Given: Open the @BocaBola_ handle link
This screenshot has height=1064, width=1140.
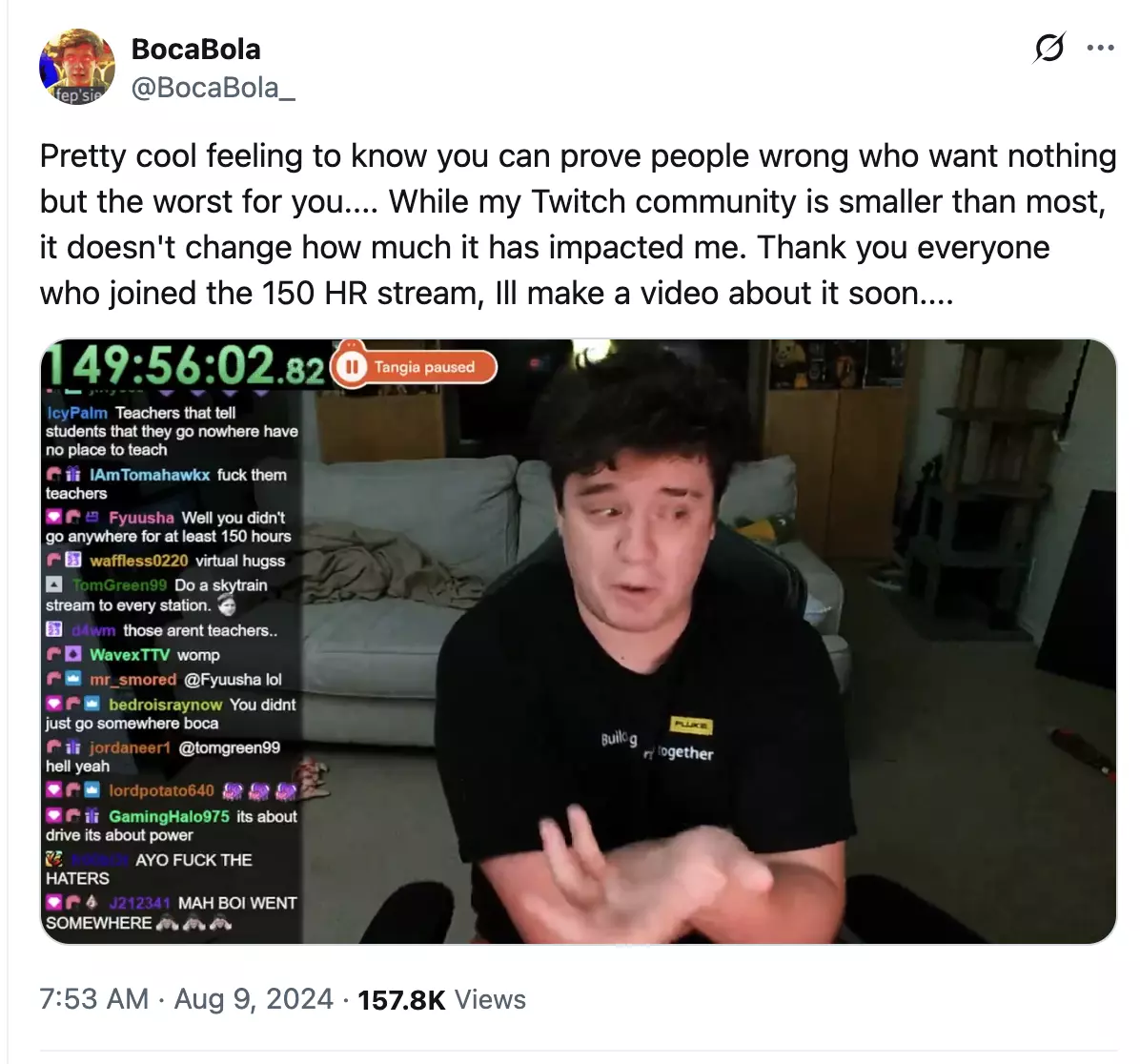Looking at the screenshot, I should coord(213,88).
